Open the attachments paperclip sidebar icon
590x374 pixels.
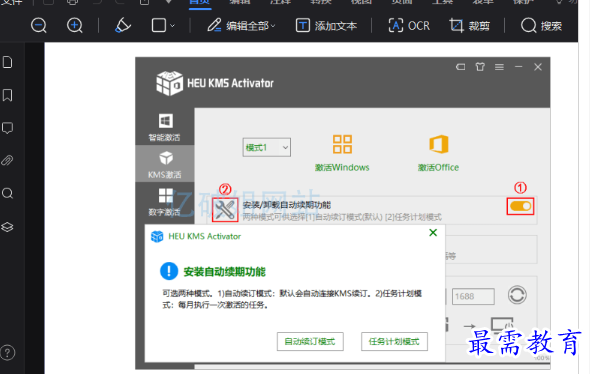click(8, 161)
